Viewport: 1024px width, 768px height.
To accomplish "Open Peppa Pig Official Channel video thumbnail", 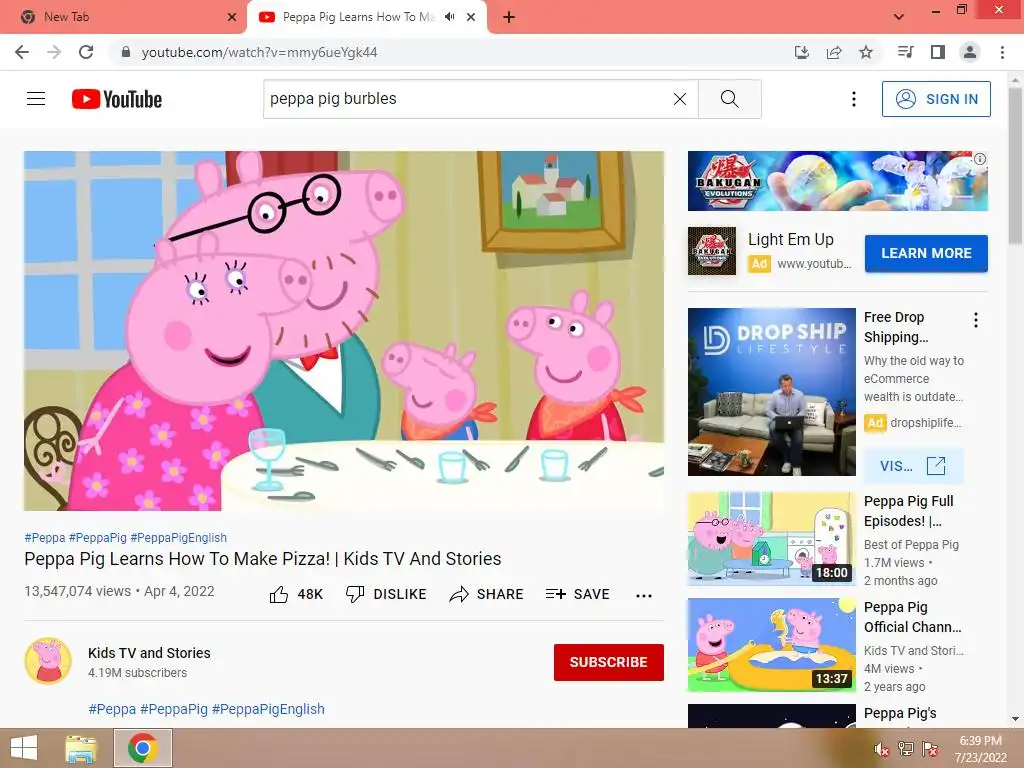I will (x=771, y=645).
